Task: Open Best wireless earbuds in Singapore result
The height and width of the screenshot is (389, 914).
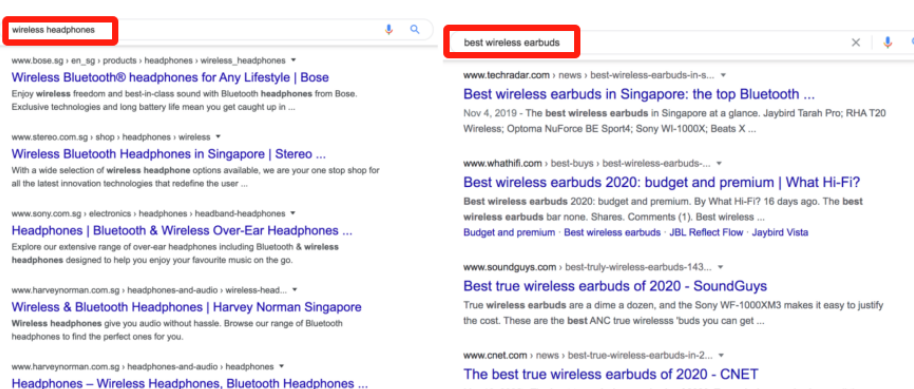Action: click(639, 94)
